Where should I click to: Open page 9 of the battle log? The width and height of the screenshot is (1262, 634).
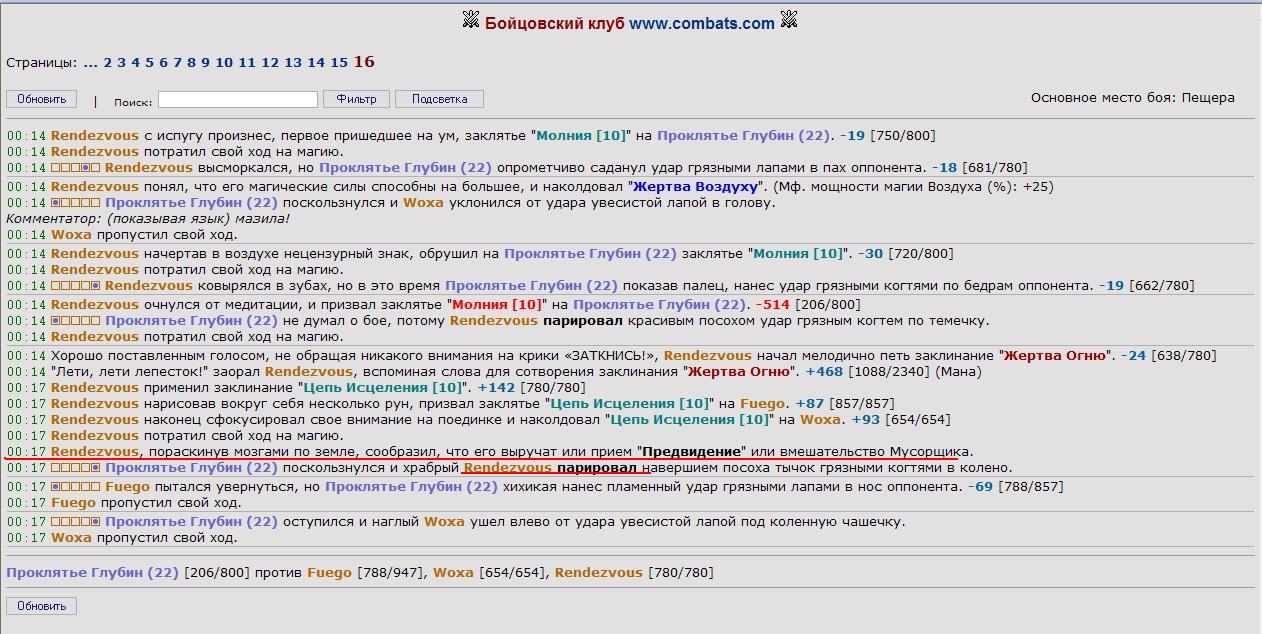pyautogui.click(x=205, y=62)
